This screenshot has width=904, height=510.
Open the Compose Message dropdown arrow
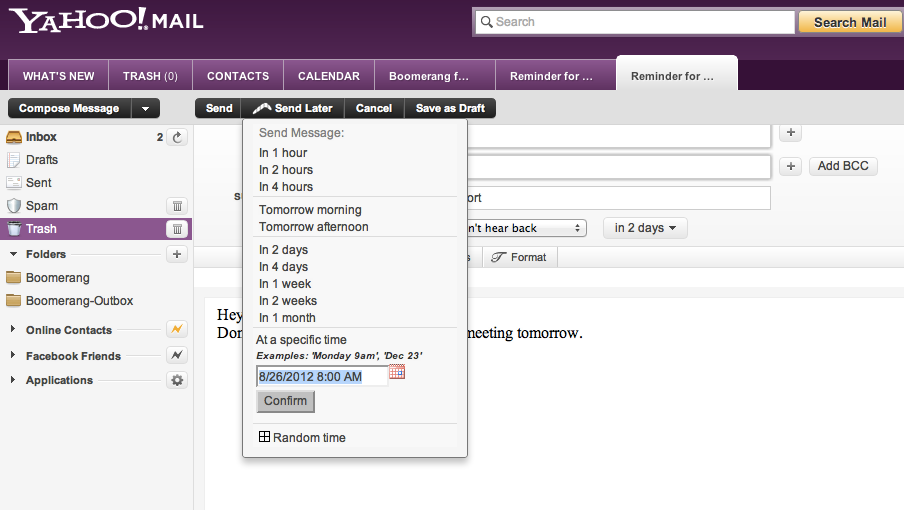[x=146, y=109]
